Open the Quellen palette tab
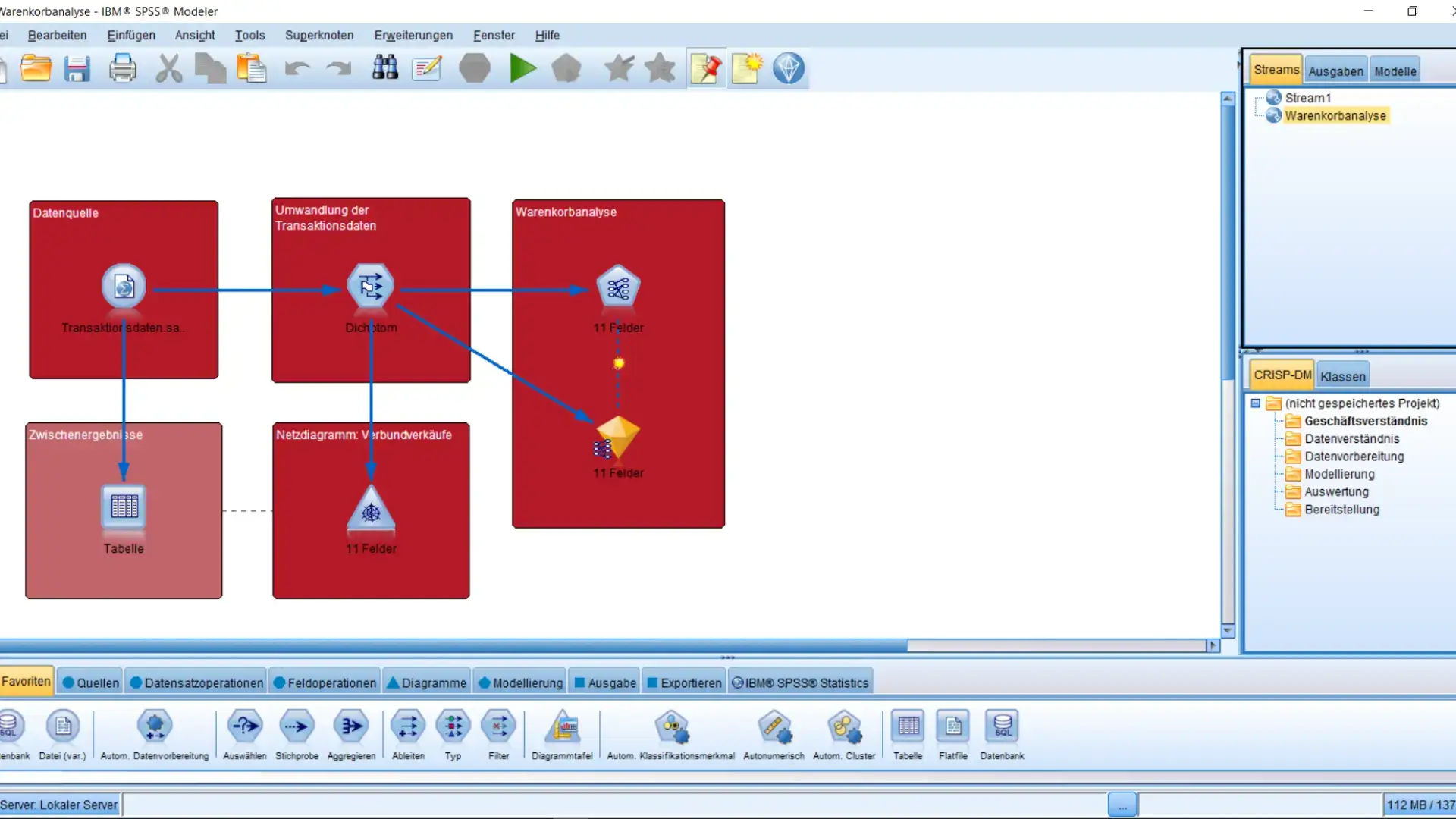This screenshot has height=819, width=1456. click(x=91, y=682)
